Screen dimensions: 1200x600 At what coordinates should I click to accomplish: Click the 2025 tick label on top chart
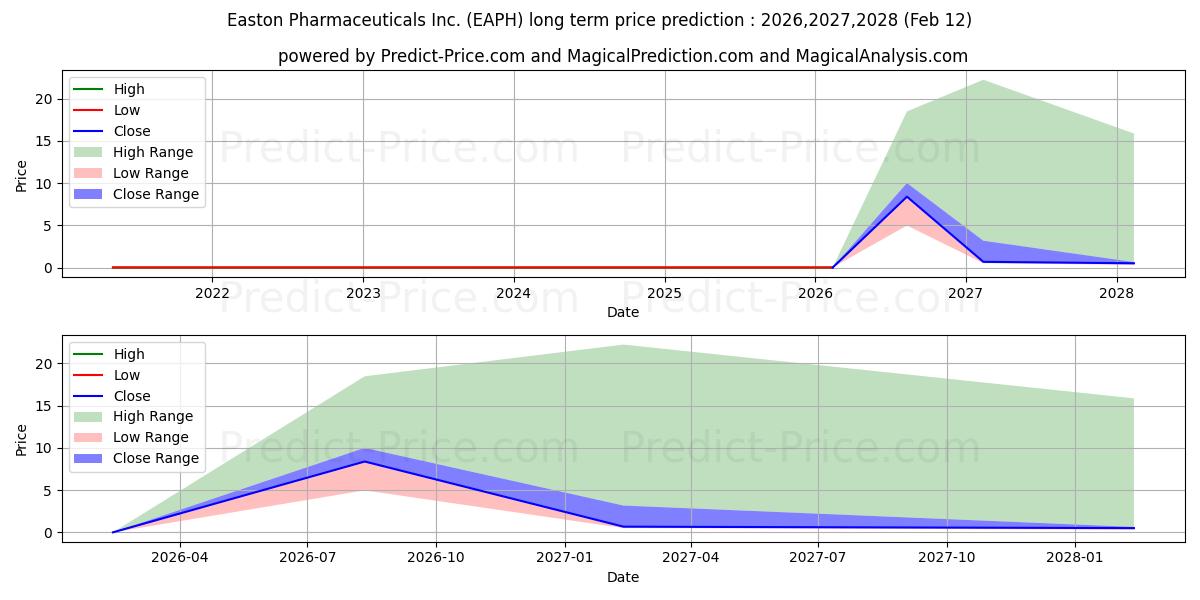click(664, 293)
